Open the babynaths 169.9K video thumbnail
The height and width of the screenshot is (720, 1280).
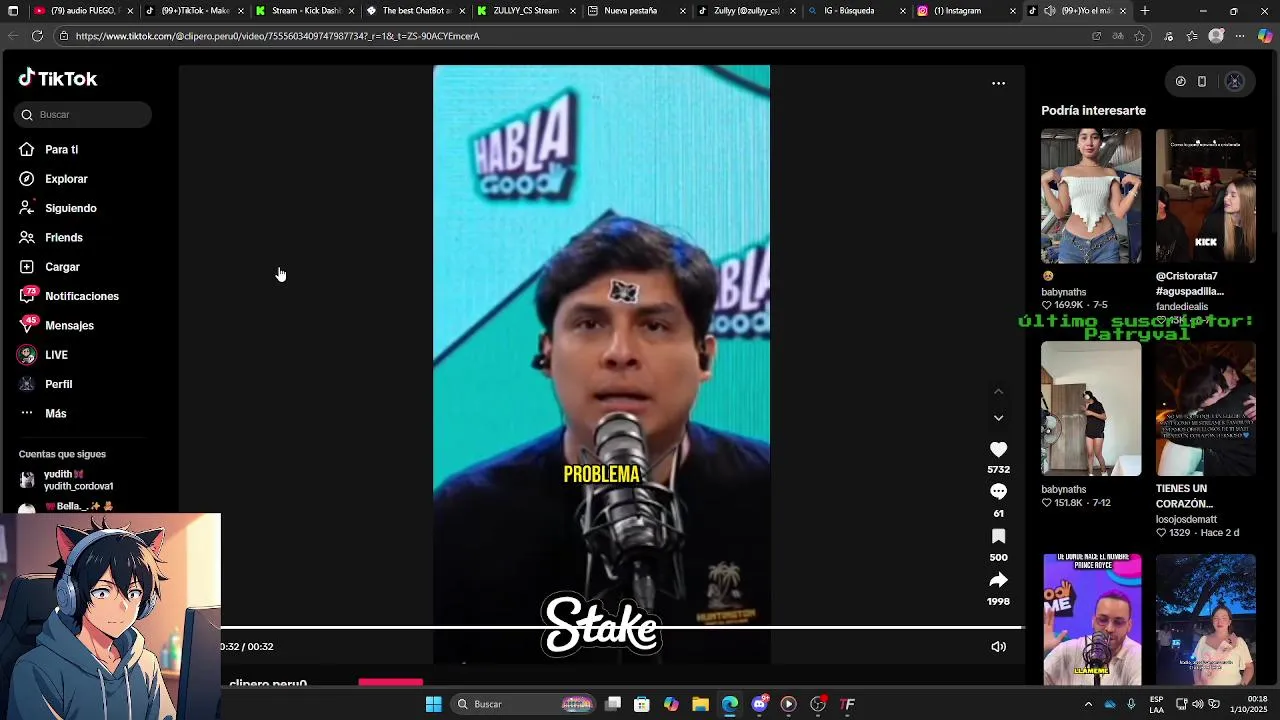(1090, 196)
